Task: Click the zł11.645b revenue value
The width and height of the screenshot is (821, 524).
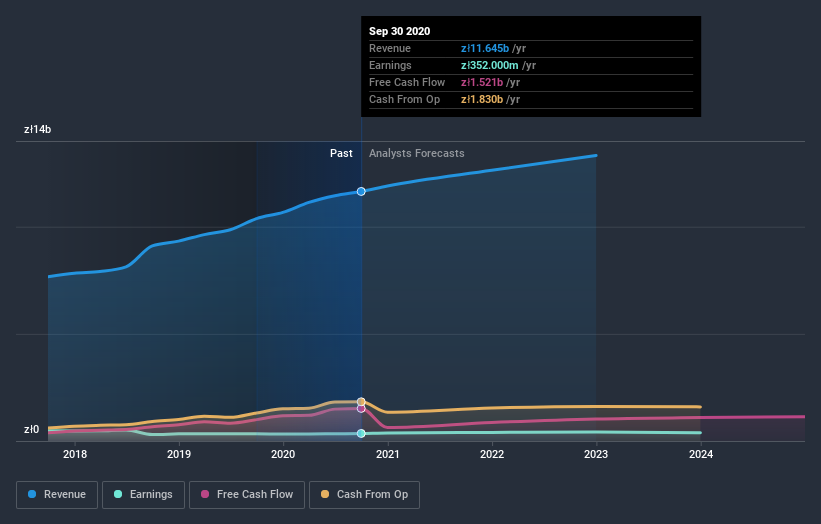Action: click(485, 48)
